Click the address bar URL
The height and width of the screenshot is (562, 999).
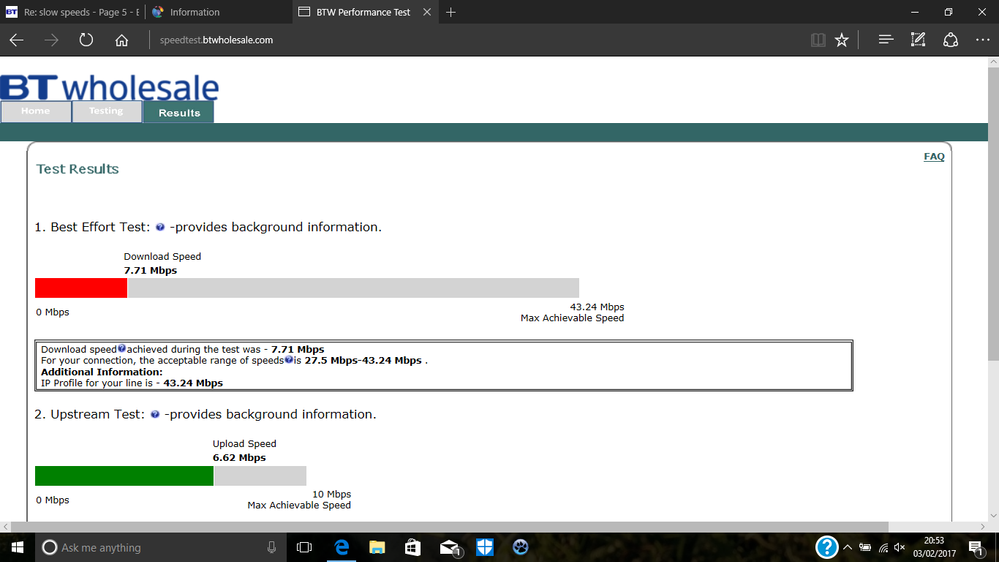pyautogui.click(x=217, y=40)
